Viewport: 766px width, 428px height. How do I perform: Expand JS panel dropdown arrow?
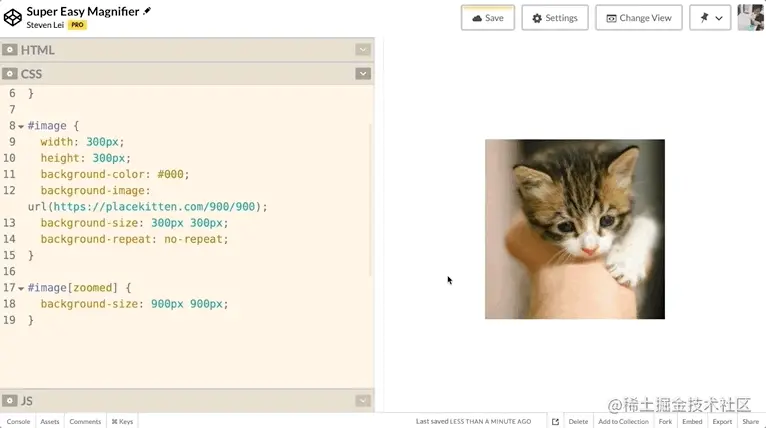pos(363,401)
